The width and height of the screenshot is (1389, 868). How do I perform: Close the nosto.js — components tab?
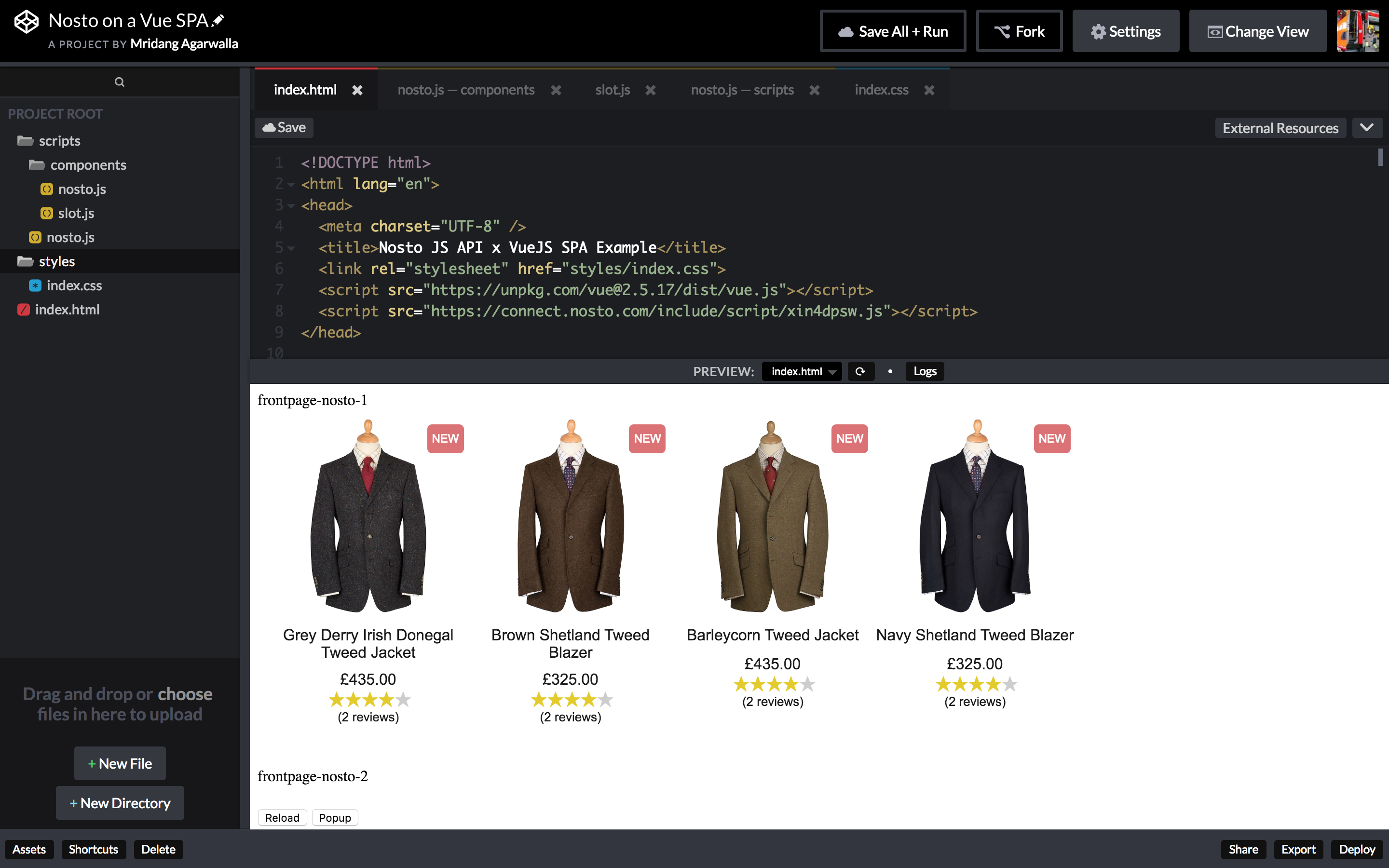(x=556, y=90)
